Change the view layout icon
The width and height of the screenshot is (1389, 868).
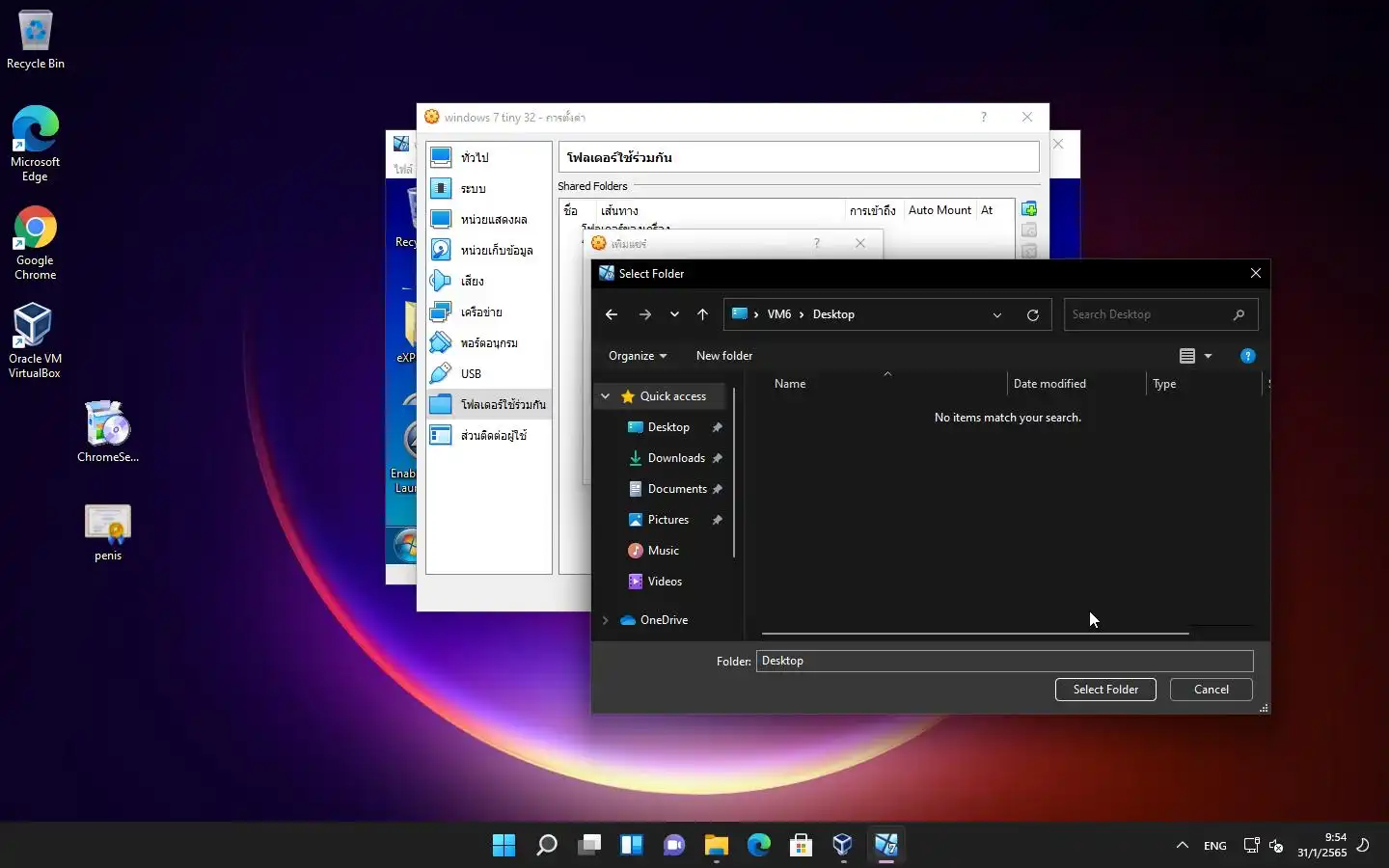click(x=1187, y=356)
